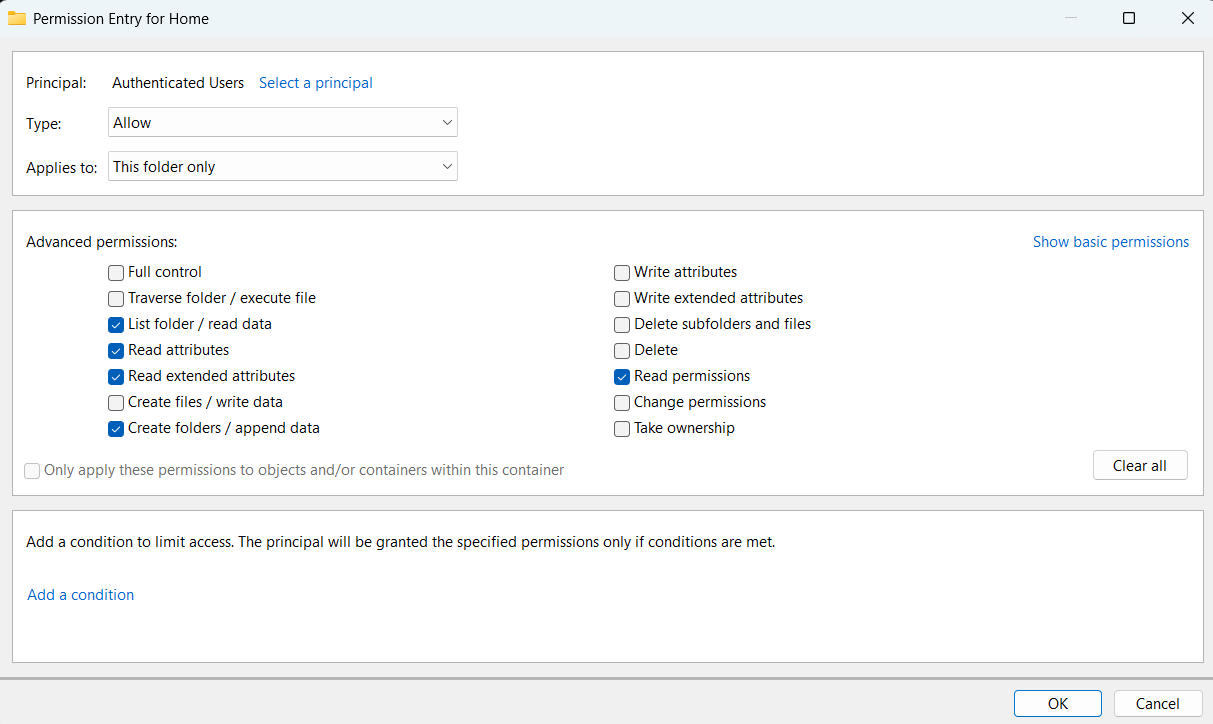The height and width of the screenshot is (724, 1213).
Task: Tick the Delete permission checkbox
Action: tap(622, 350)
